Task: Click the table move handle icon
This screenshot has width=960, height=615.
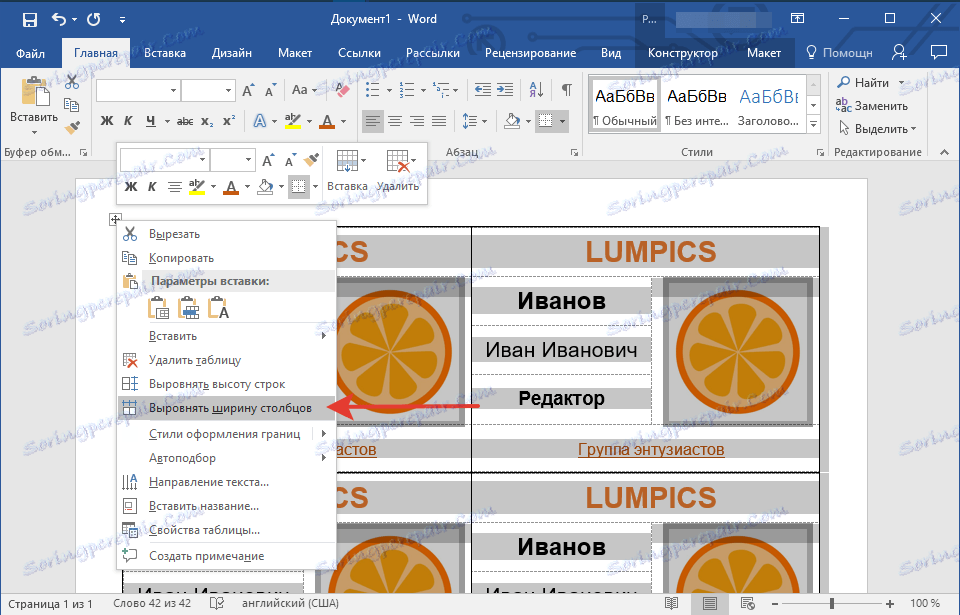Action: click(x=116, y=220)
